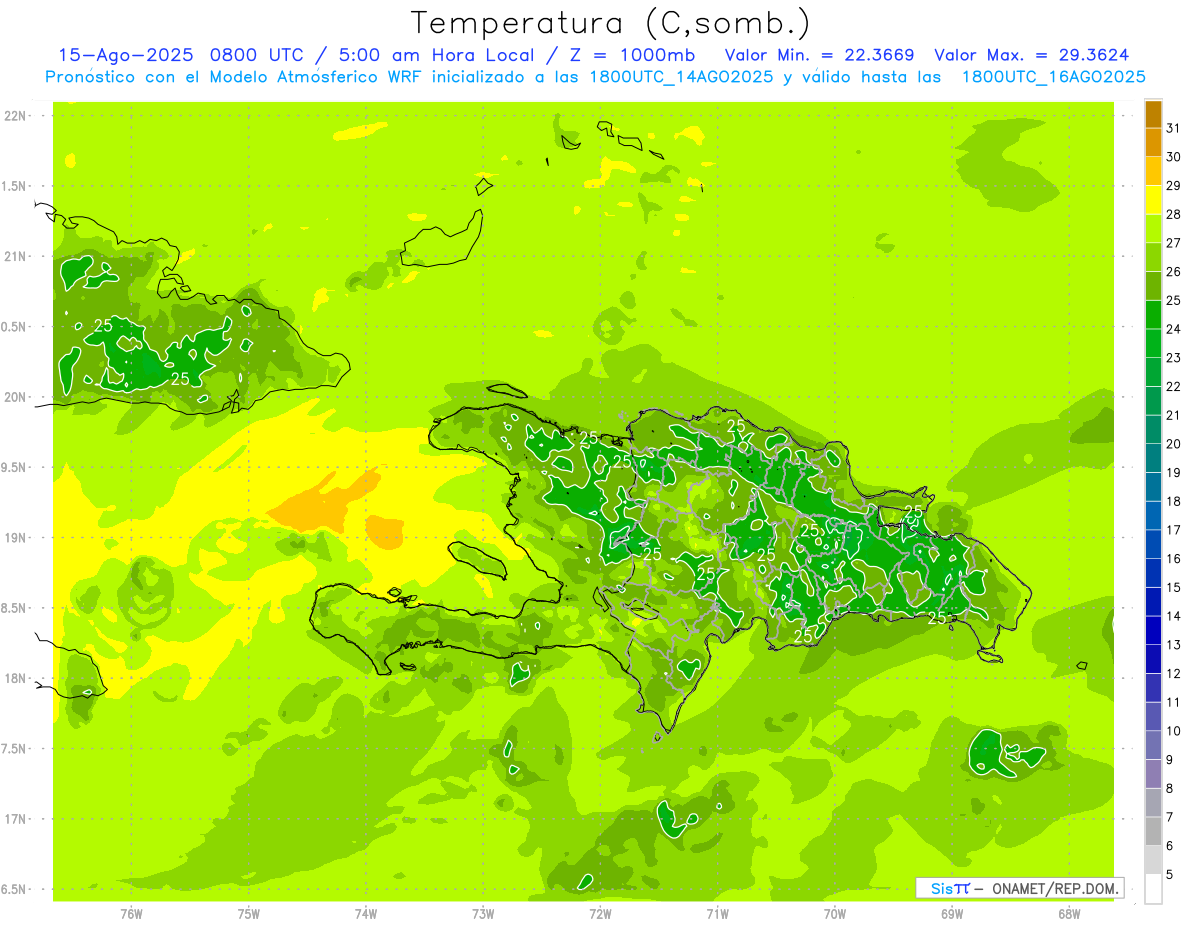Click the dark orange legend swatch above 31
Image resolution: width=1200 pixels, height=927 pixels.
tap(1153, 114)
